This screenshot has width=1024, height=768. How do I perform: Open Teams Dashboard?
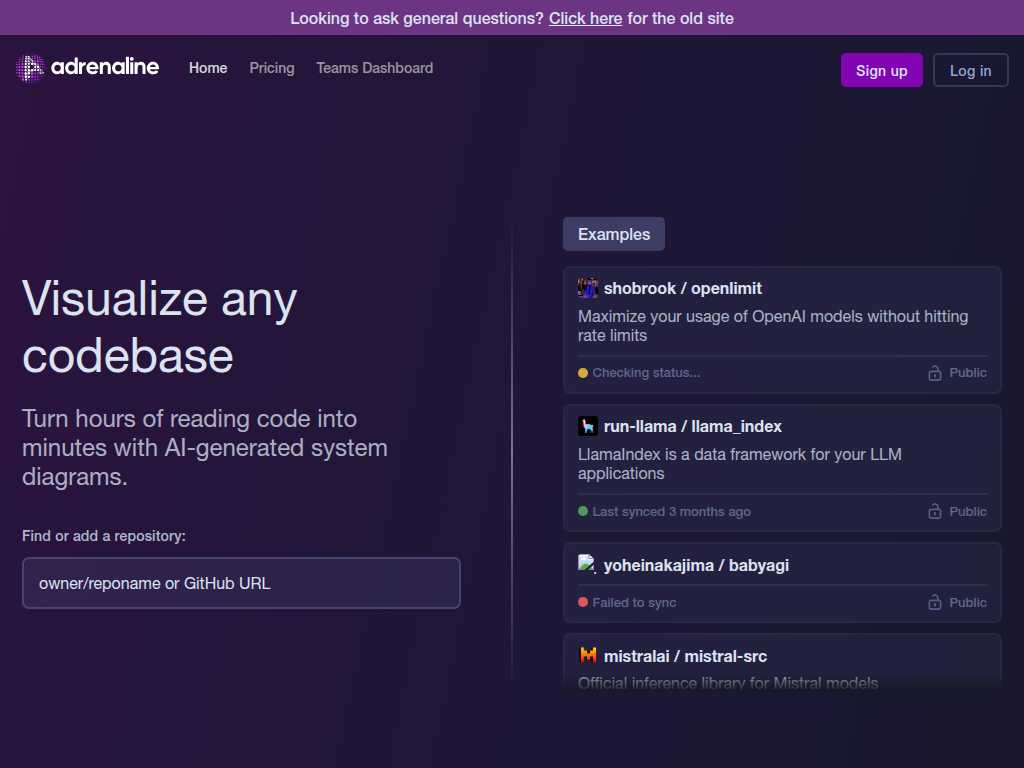375,68
